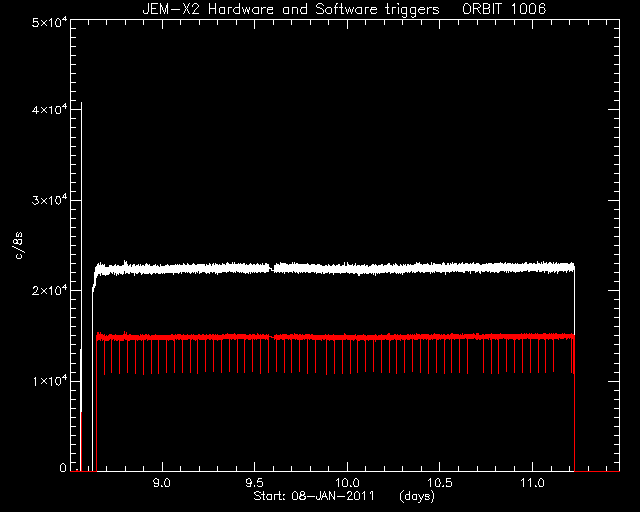Click the 9.5 x-axis tick label
This screenshot has height=512, width=640.
pos(254,483)
